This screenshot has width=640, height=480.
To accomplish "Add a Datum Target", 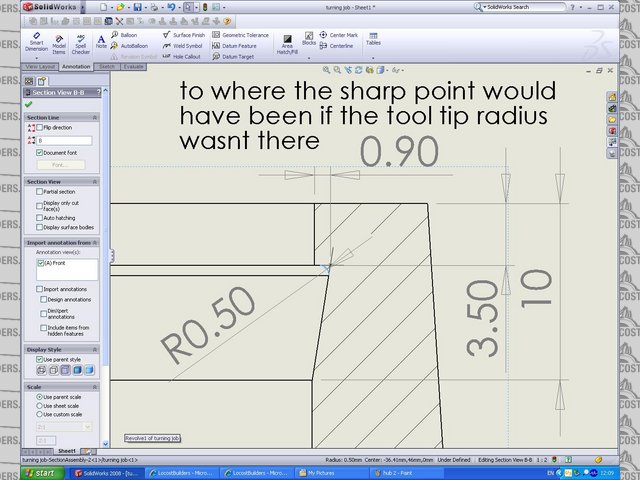I will 233,57.
